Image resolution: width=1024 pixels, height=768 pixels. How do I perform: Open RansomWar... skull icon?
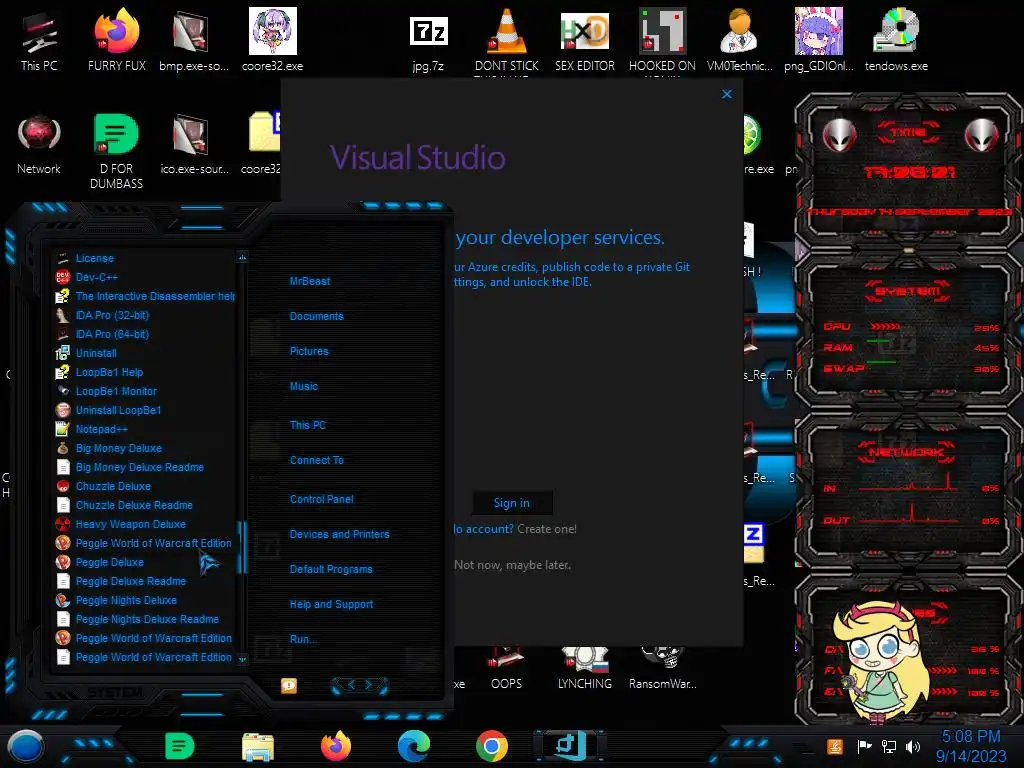point(662,667)
